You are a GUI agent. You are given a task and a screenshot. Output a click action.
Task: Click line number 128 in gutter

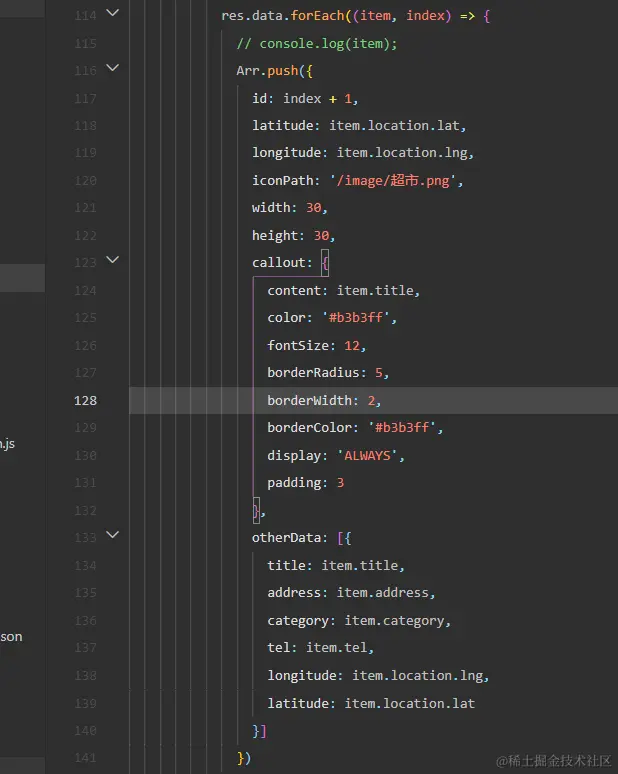pyautogui.click(x=85, y=400)
